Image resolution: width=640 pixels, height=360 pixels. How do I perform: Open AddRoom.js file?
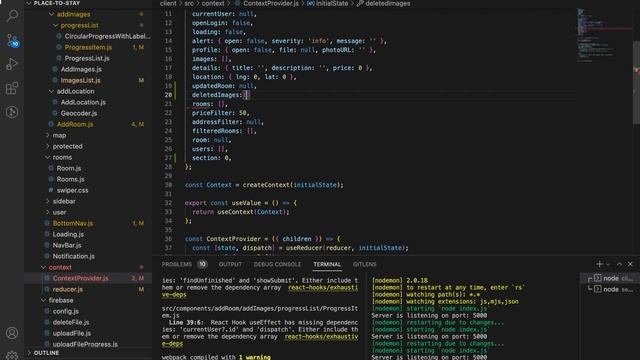(x=75, y=124)
